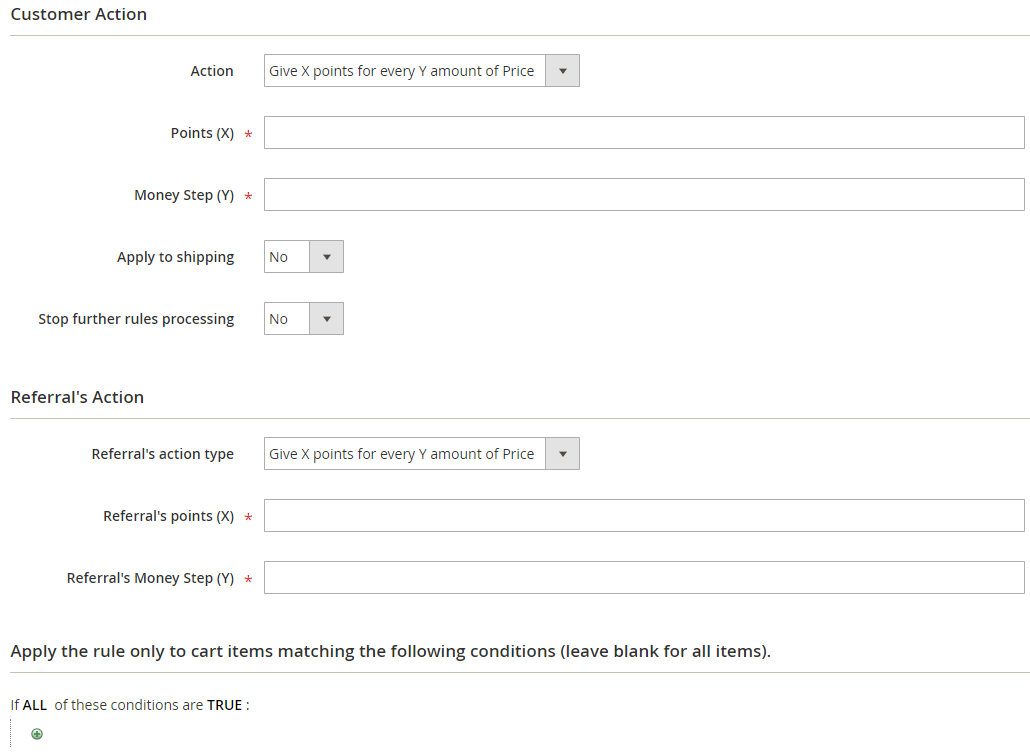This screenshot has height=755, width=1030.
Task: Click the Apply to shipping label
Action: pos(175,257)
